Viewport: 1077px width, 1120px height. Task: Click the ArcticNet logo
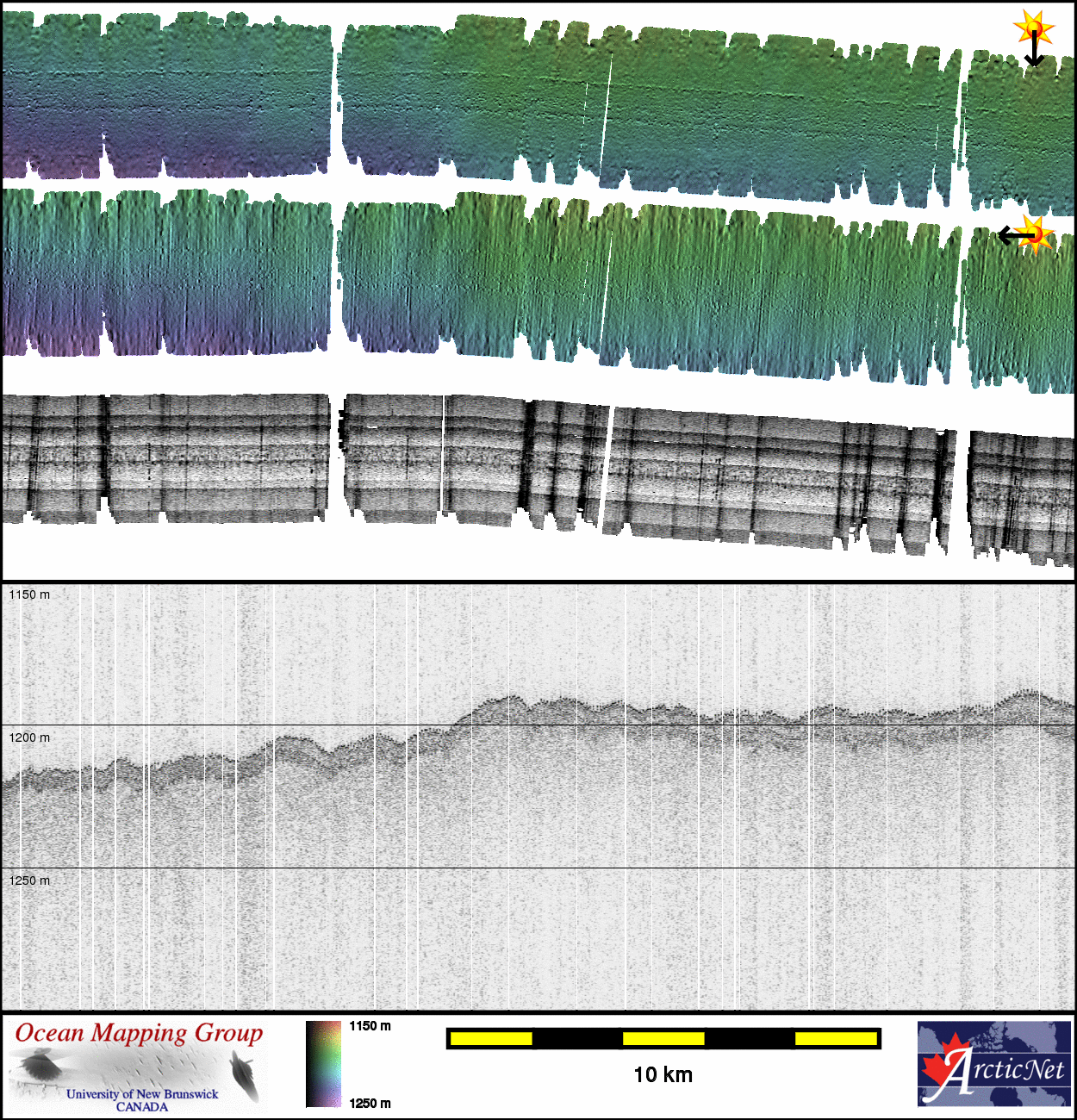click(x=993, y=1063)
